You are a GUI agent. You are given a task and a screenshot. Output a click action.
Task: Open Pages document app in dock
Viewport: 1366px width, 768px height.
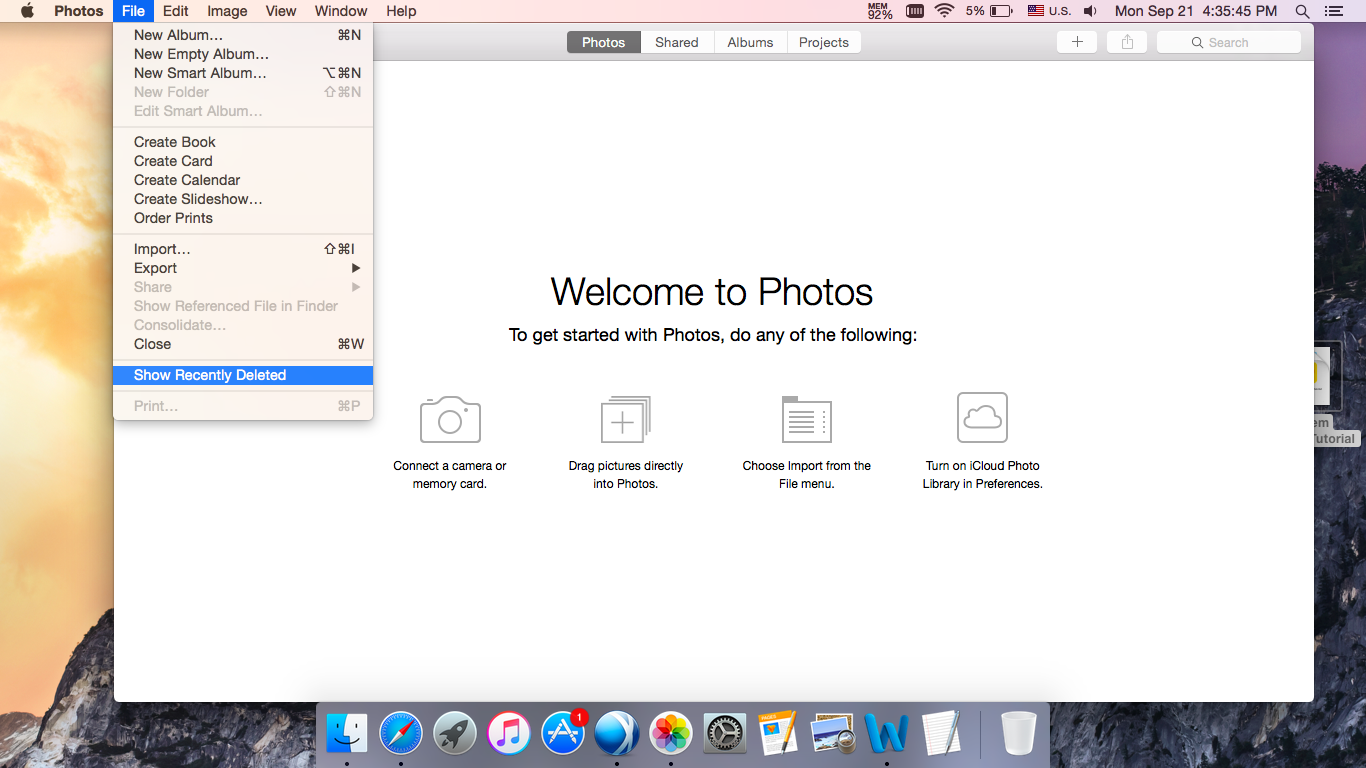pyautogui.click(x=779, y=733)
